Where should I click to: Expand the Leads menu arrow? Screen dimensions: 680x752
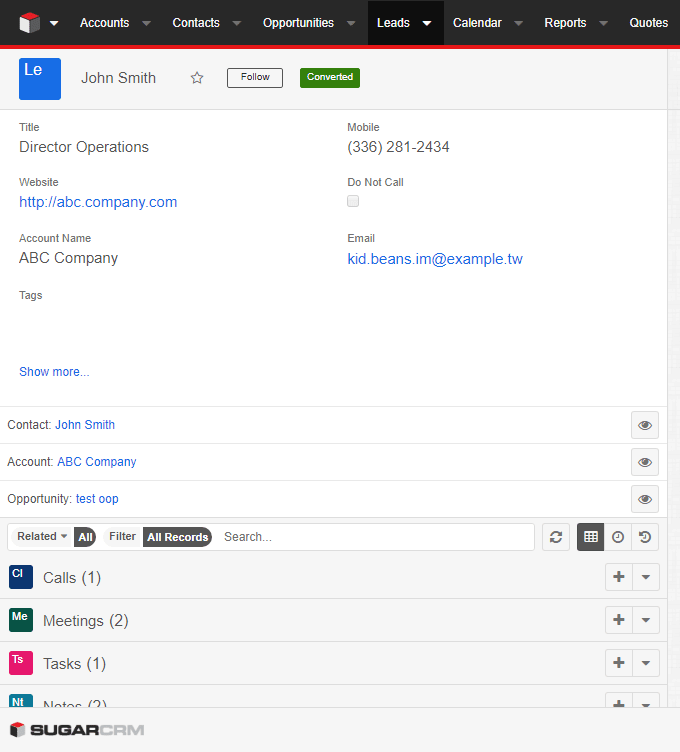pyautogui.click(x=427, y=23)
